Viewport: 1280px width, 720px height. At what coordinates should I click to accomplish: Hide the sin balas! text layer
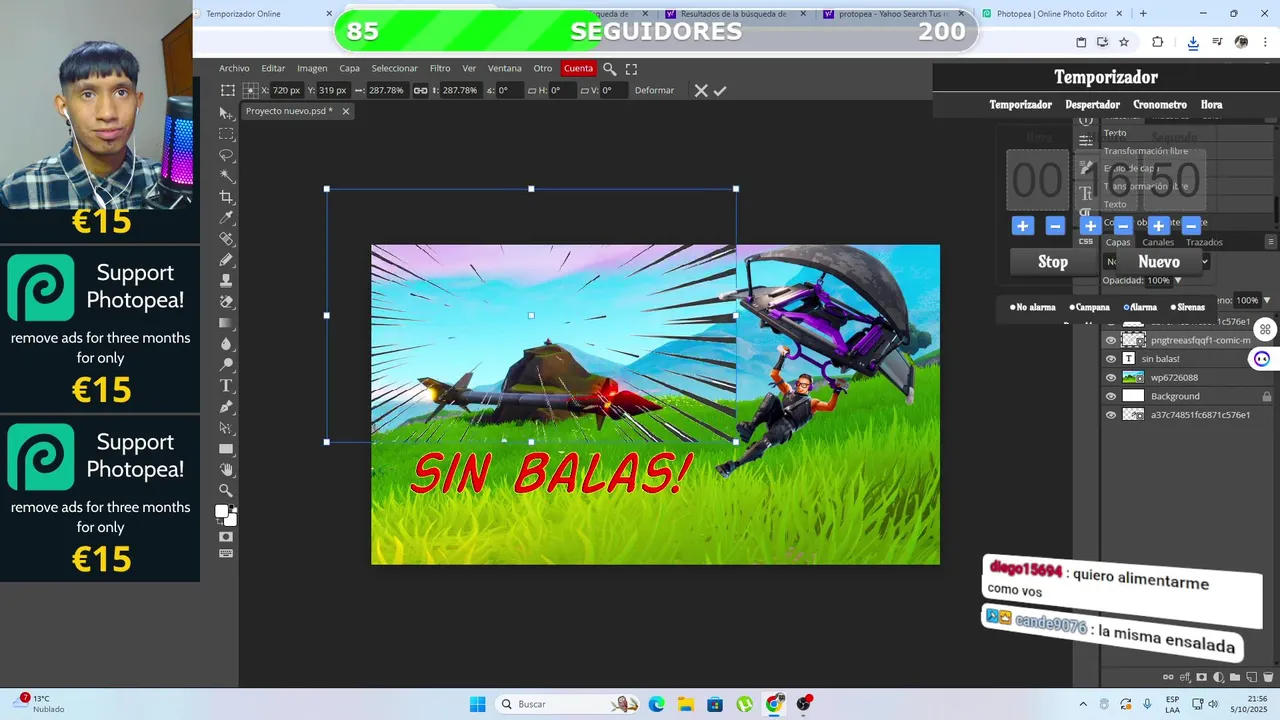coord(1110,359)
